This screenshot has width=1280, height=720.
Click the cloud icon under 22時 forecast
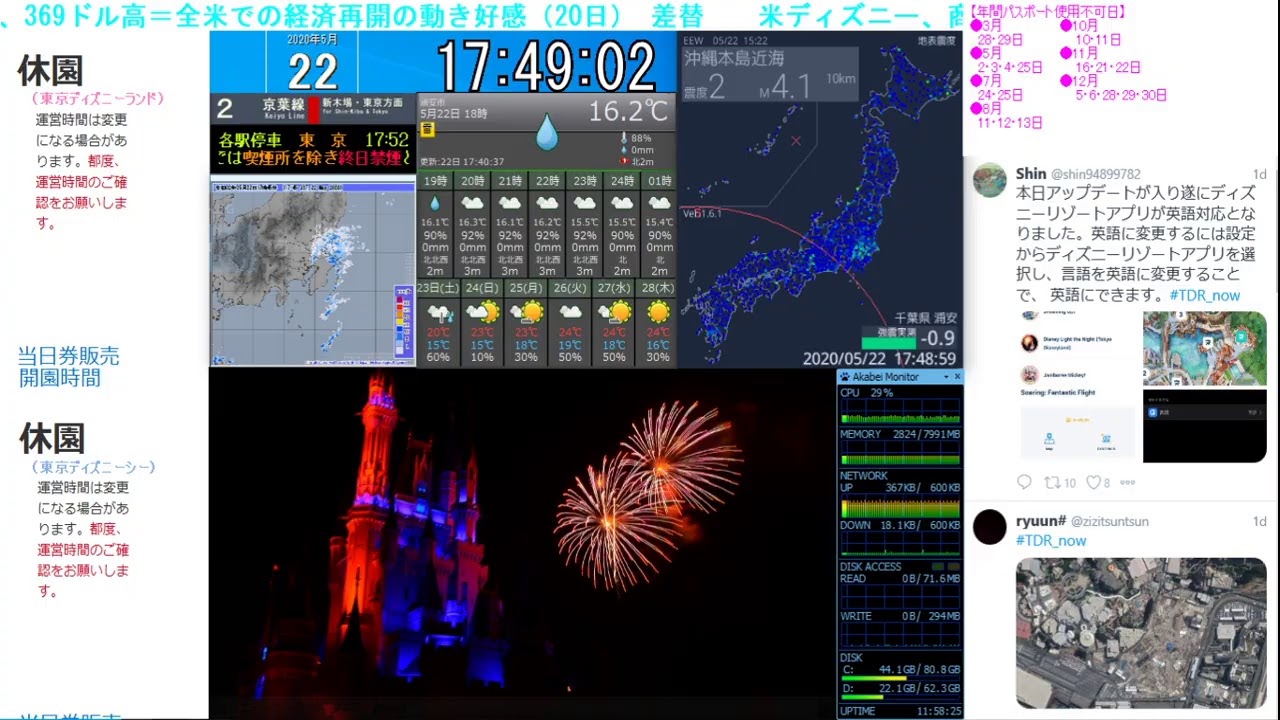tap(547, 203)
